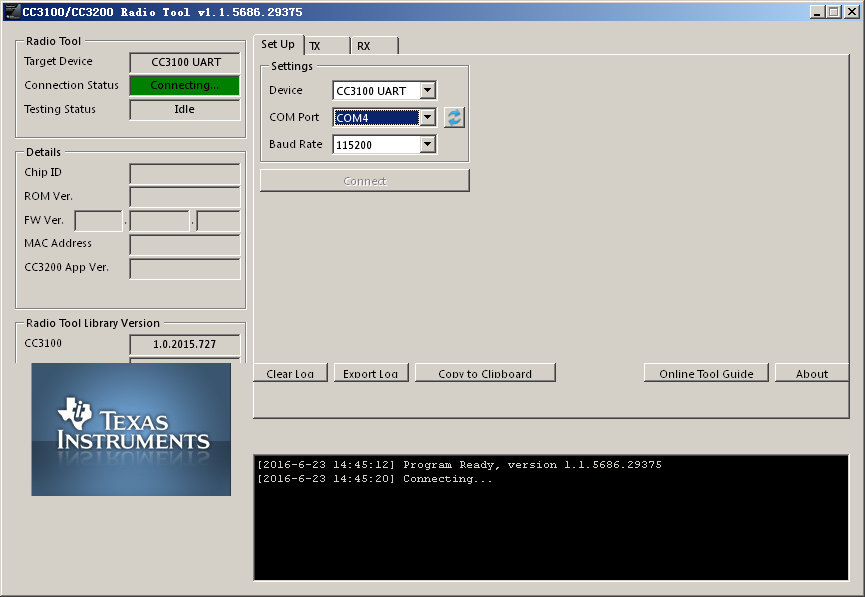Expand the Baud Rate dropdown arrow
865x597 pixels.
tap(428, 144)
